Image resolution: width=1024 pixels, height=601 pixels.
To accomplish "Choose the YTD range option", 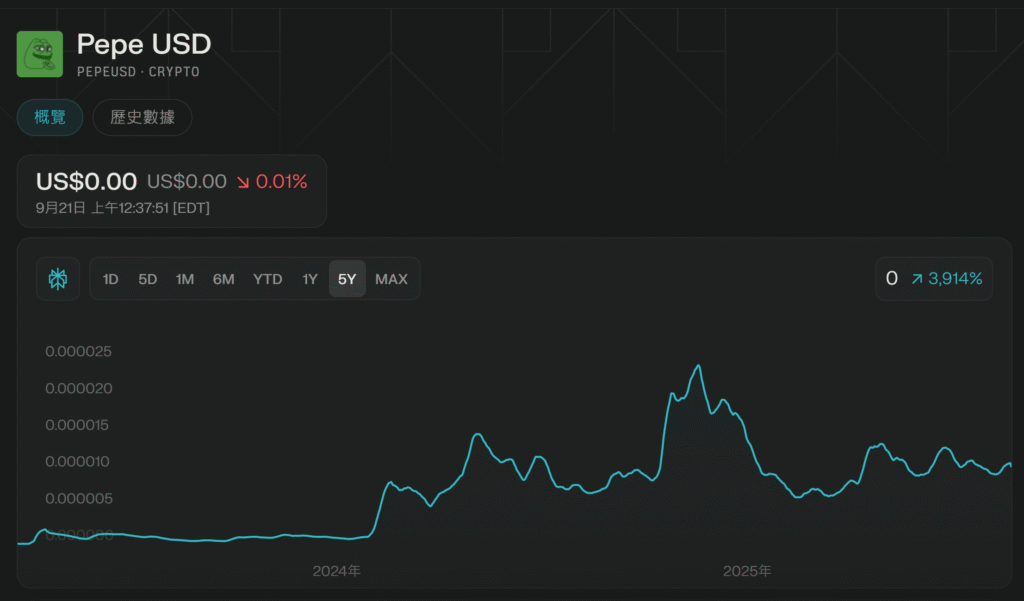I will (x=267, y=279).
